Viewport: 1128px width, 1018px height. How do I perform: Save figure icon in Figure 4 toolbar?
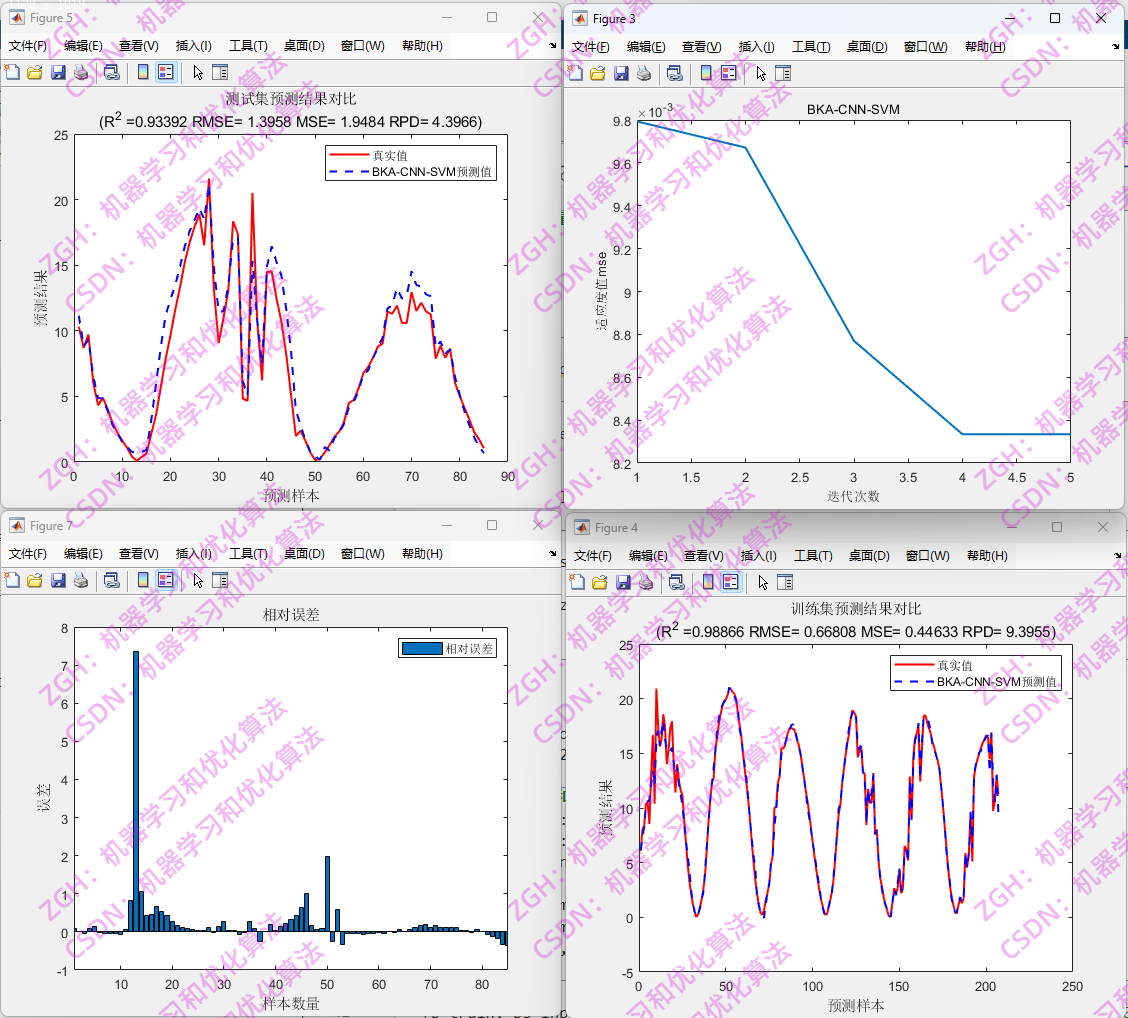(x=624, y=582)
